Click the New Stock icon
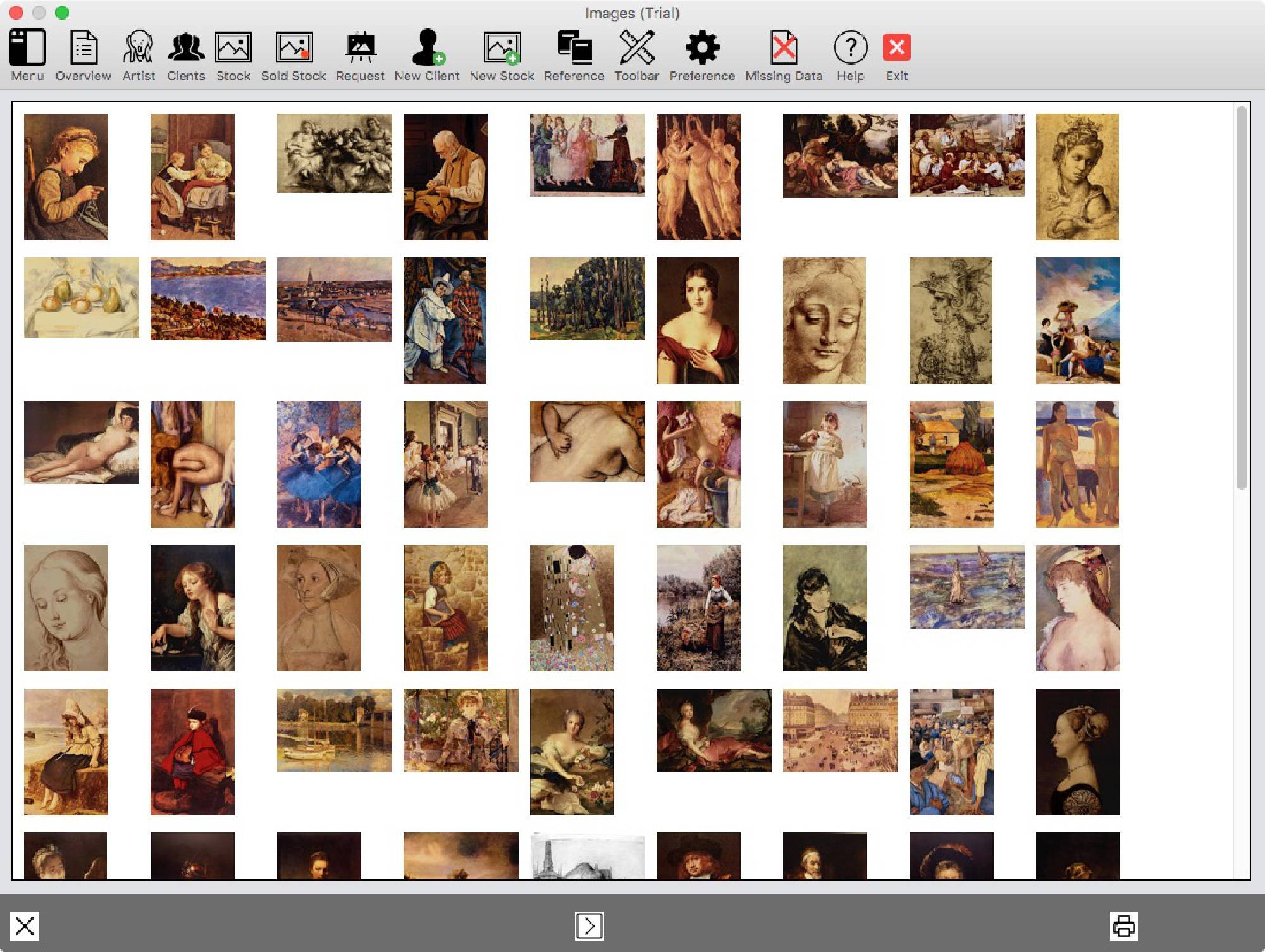The width and height of the screenshot is (1265, 952). click(x=502, y=47)
